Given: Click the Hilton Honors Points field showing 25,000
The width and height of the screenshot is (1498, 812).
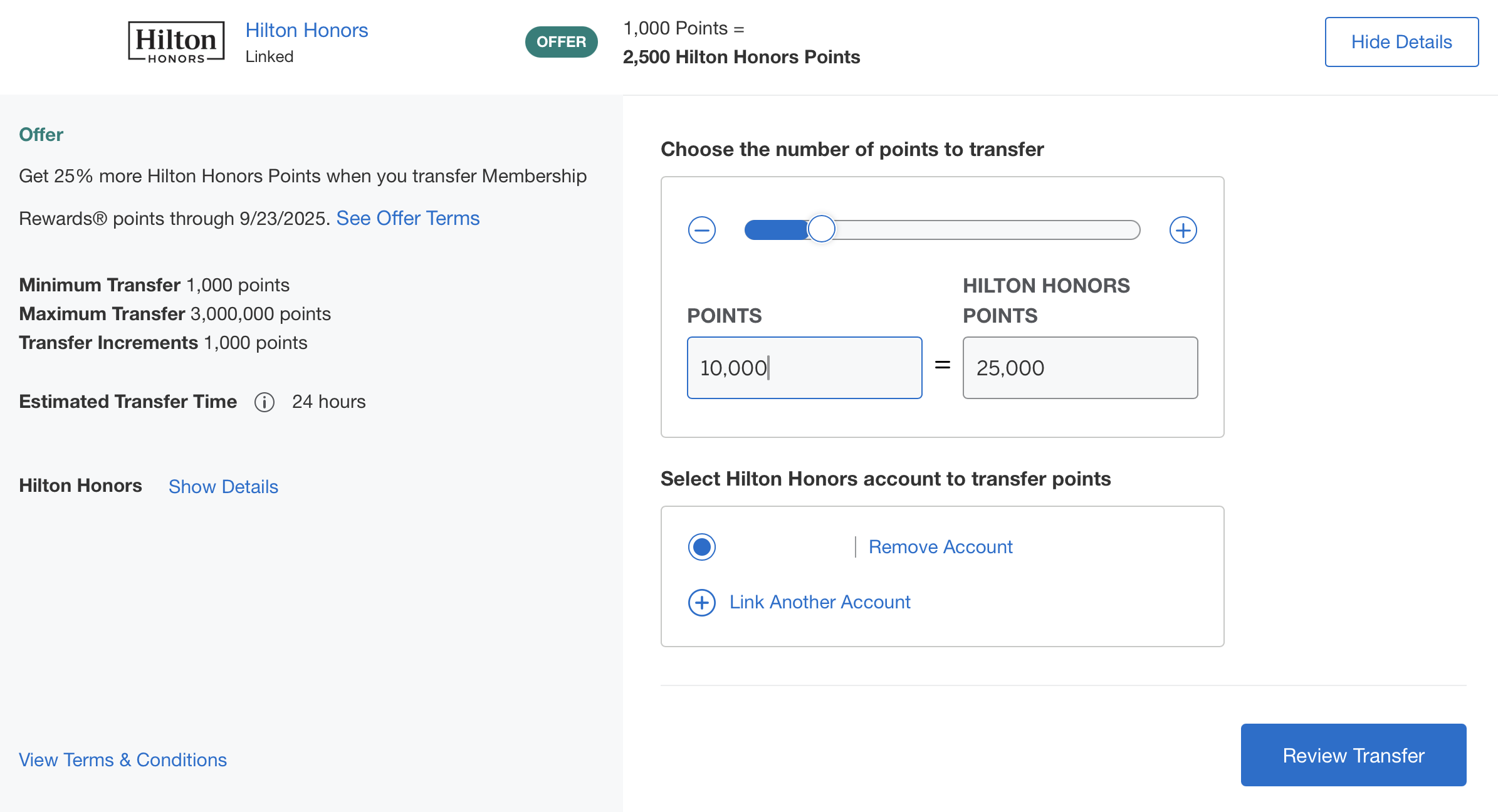Looking at the screenshot, I should [x=1081, y=368].
